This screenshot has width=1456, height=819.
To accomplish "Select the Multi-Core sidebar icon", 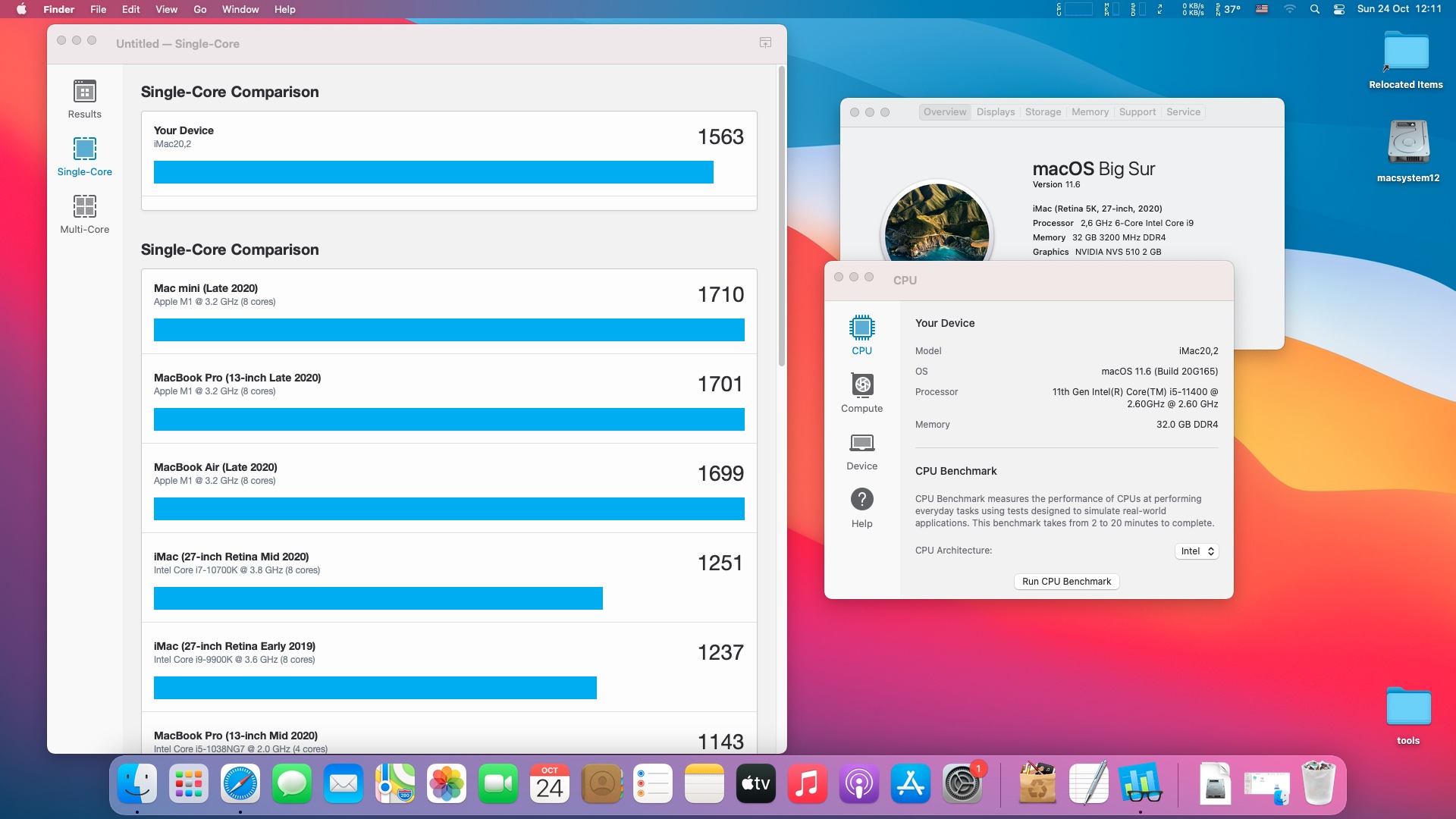I will pyautogui.click(x=84, y=207).
